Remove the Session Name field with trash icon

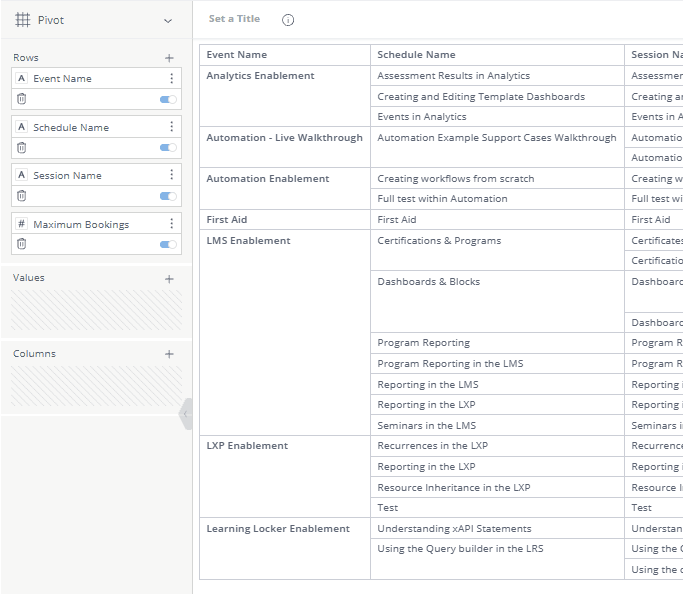(21, 196)
